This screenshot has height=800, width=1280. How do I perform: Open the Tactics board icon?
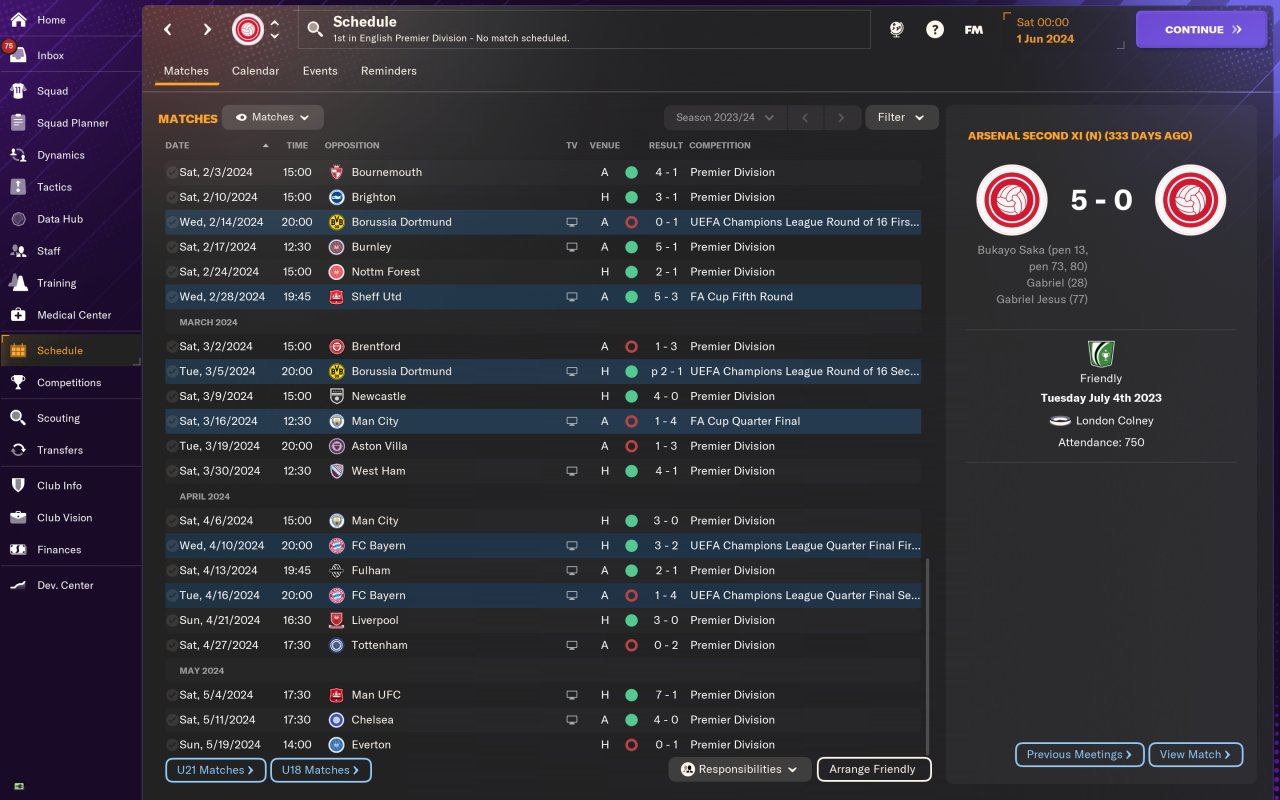tap(18, 187)
